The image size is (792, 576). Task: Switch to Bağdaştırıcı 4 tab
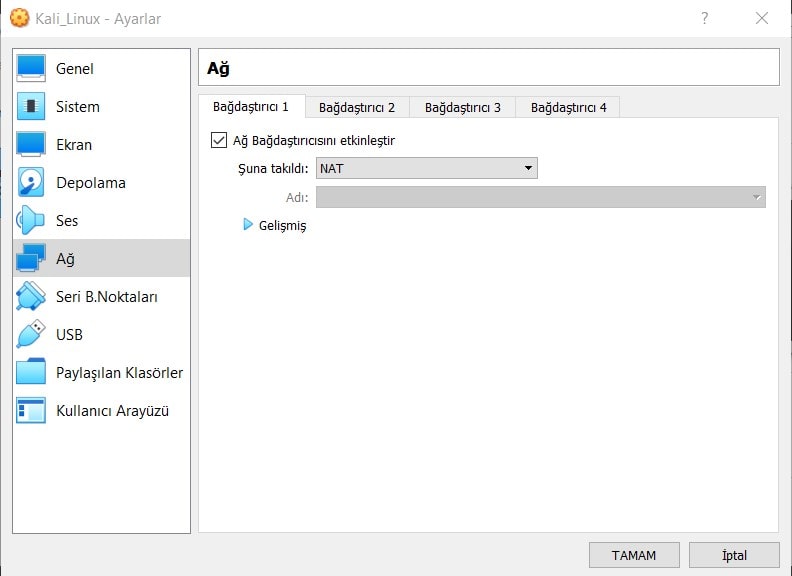[569, 108]
